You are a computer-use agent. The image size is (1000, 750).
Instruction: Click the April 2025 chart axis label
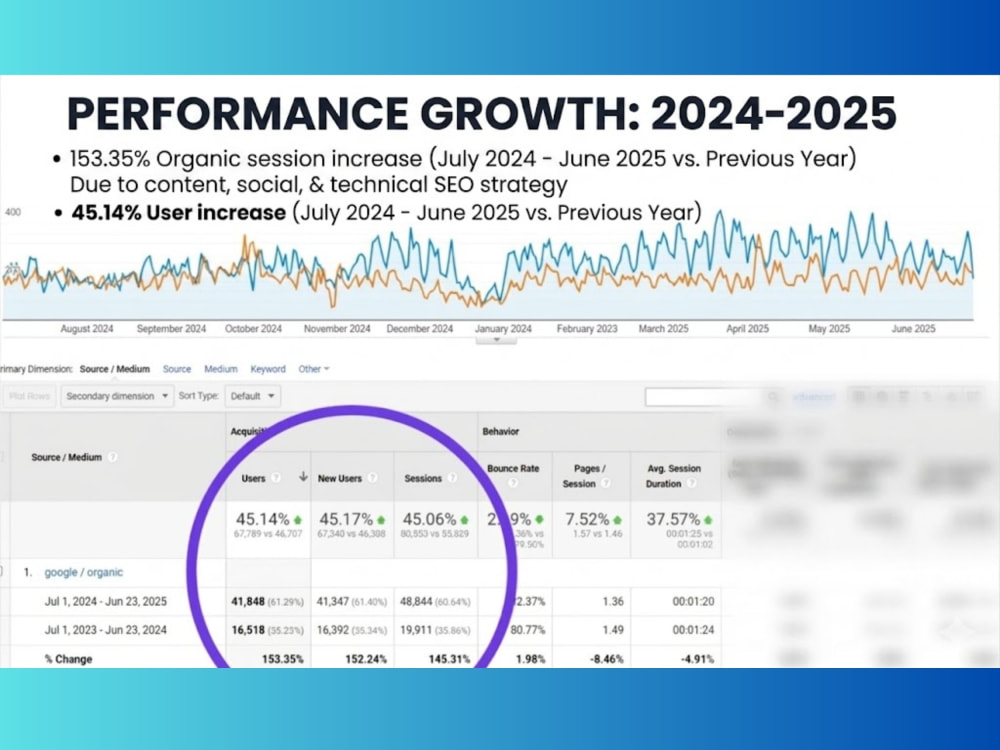747,328
